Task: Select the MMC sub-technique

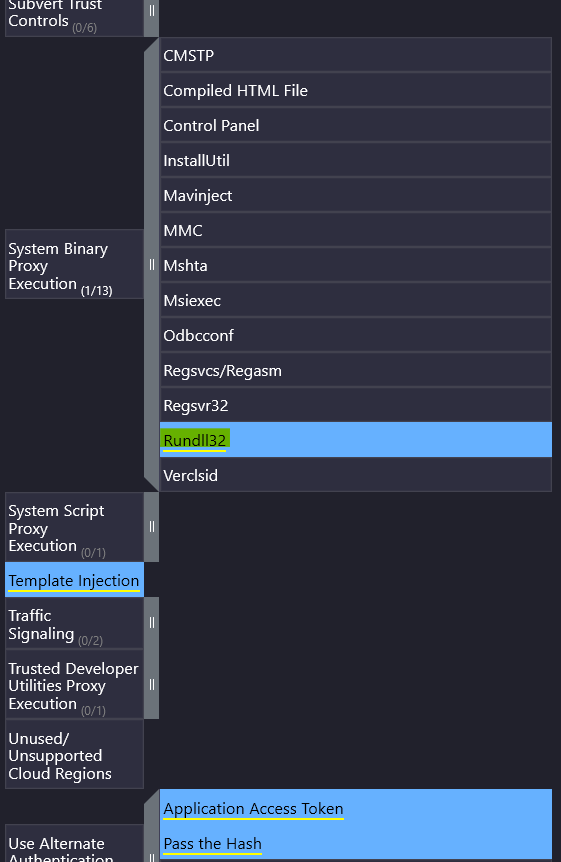Action: (356, 230)
